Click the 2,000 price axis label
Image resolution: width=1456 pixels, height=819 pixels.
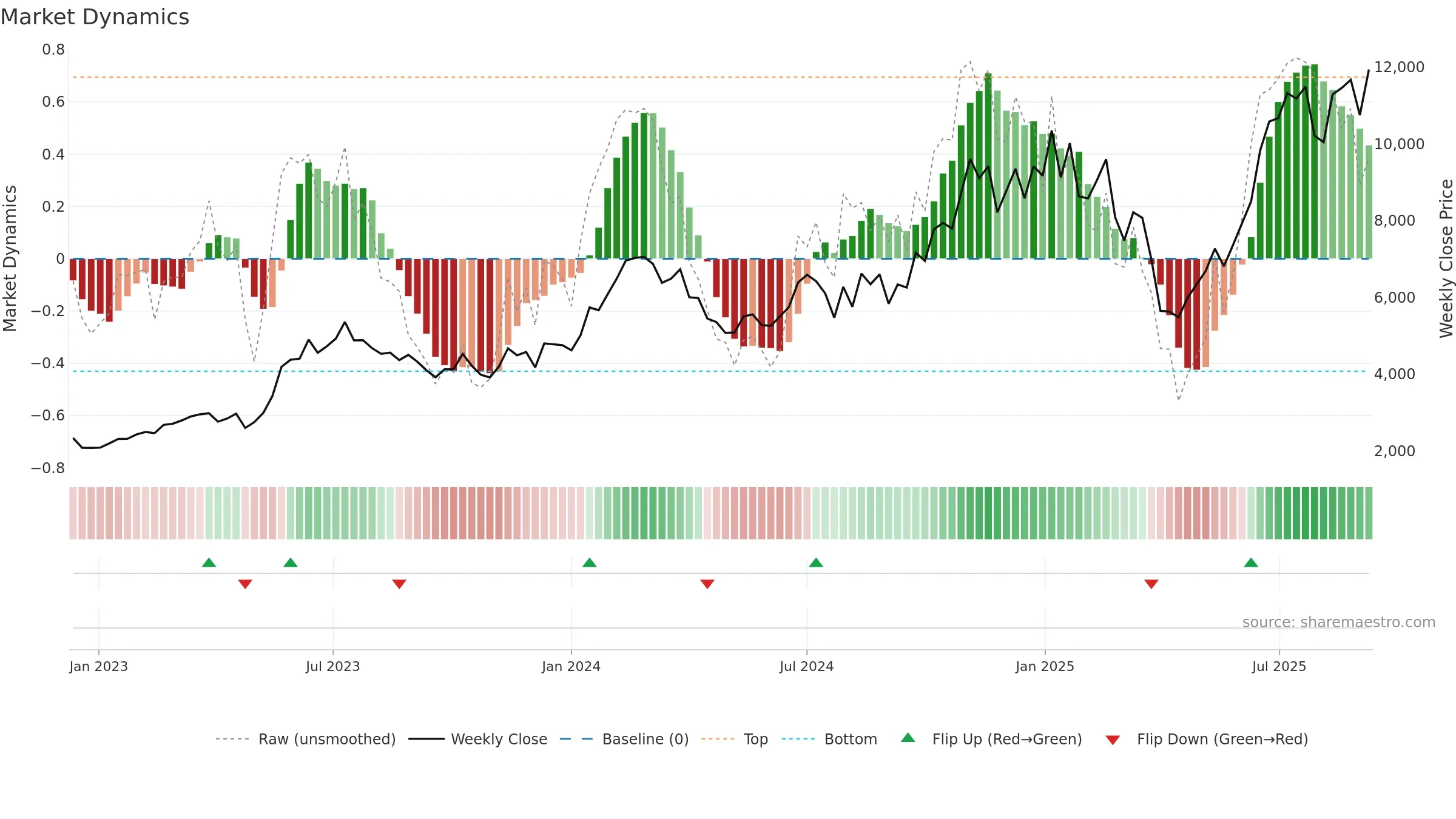click(1395, 451)
